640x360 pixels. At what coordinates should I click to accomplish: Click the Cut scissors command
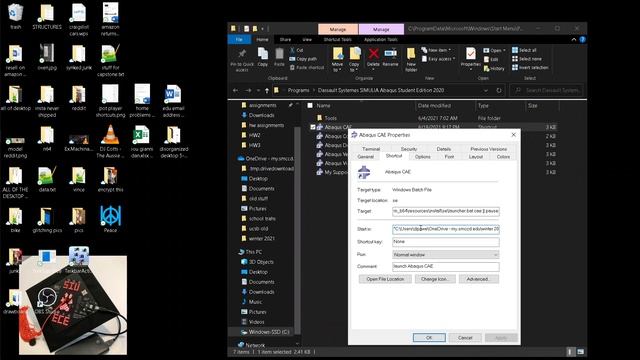(x=296, y=50)
